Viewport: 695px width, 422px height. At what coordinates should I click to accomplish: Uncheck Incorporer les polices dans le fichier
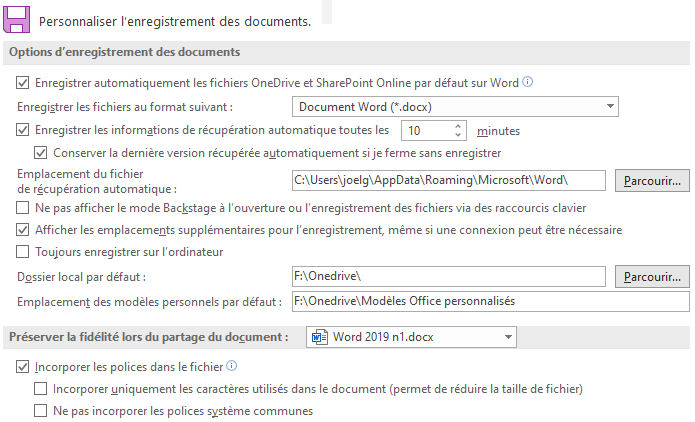[23, 367]
